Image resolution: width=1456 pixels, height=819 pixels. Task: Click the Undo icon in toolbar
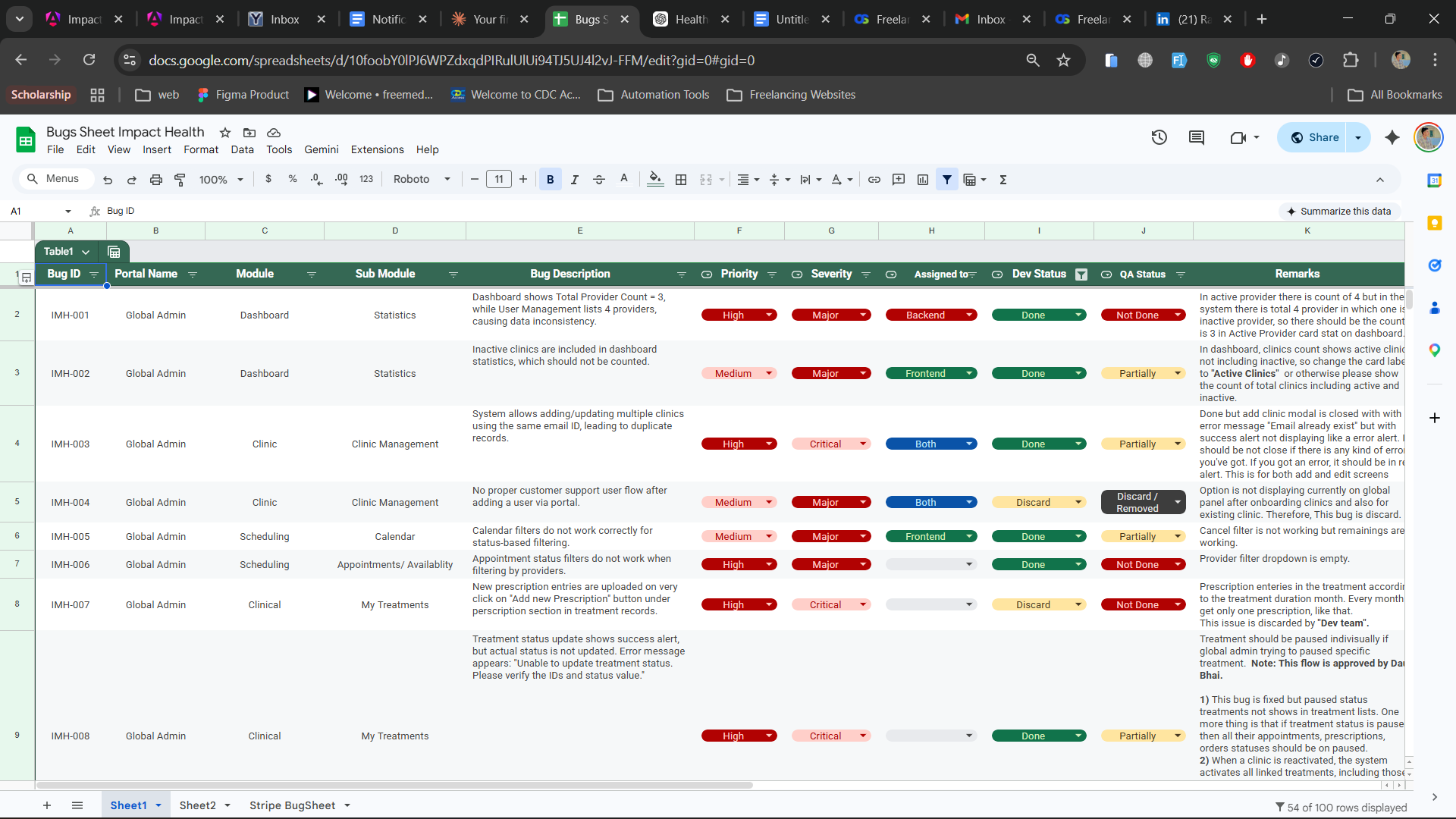coord(108,180)
